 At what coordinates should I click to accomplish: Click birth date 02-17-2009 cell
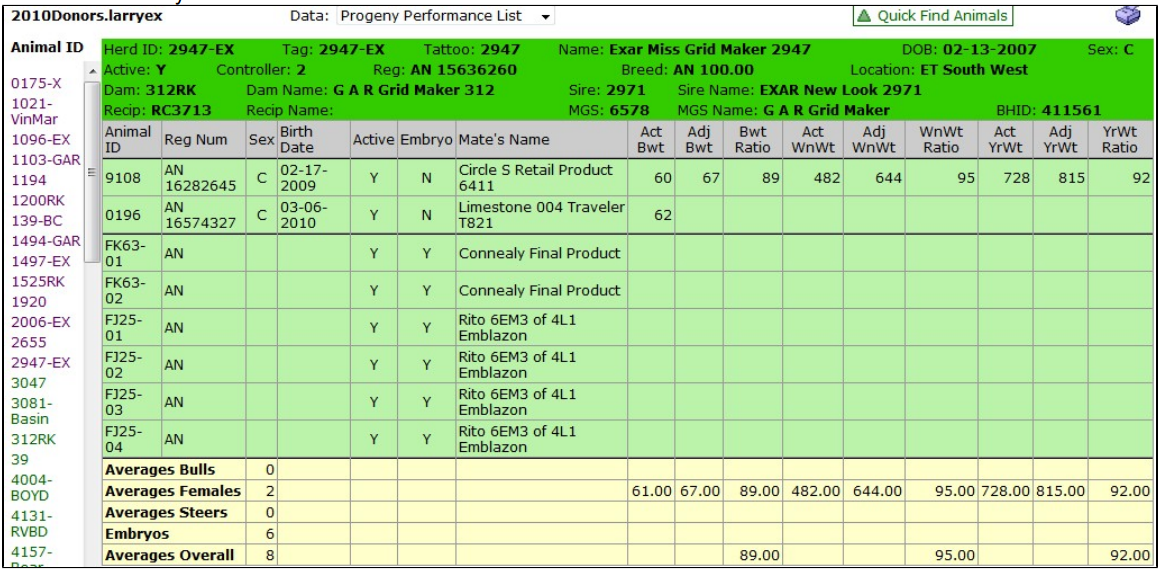(304, 178)
